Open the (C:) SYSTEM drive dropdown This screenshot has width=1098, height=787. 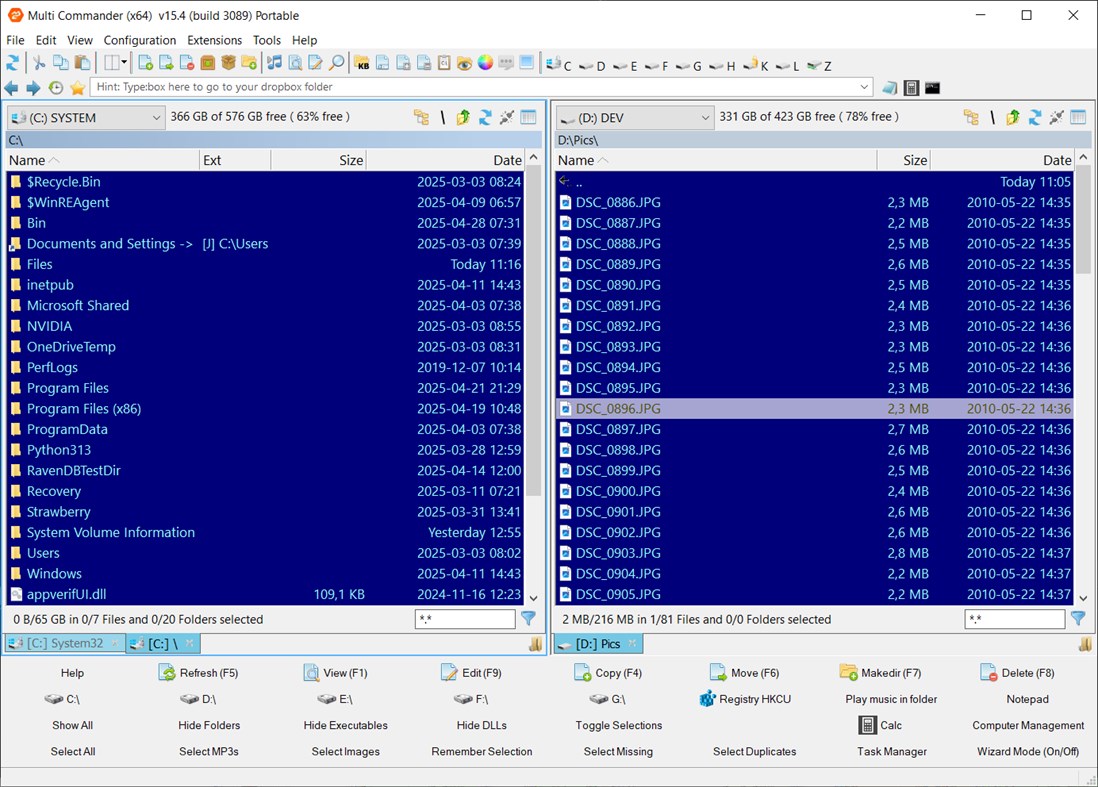(85, 117)
